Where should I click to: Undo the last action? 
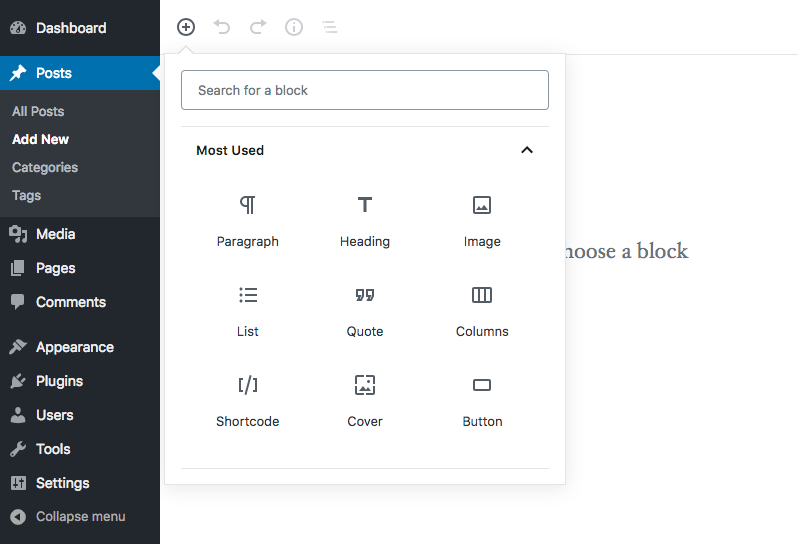222,27
